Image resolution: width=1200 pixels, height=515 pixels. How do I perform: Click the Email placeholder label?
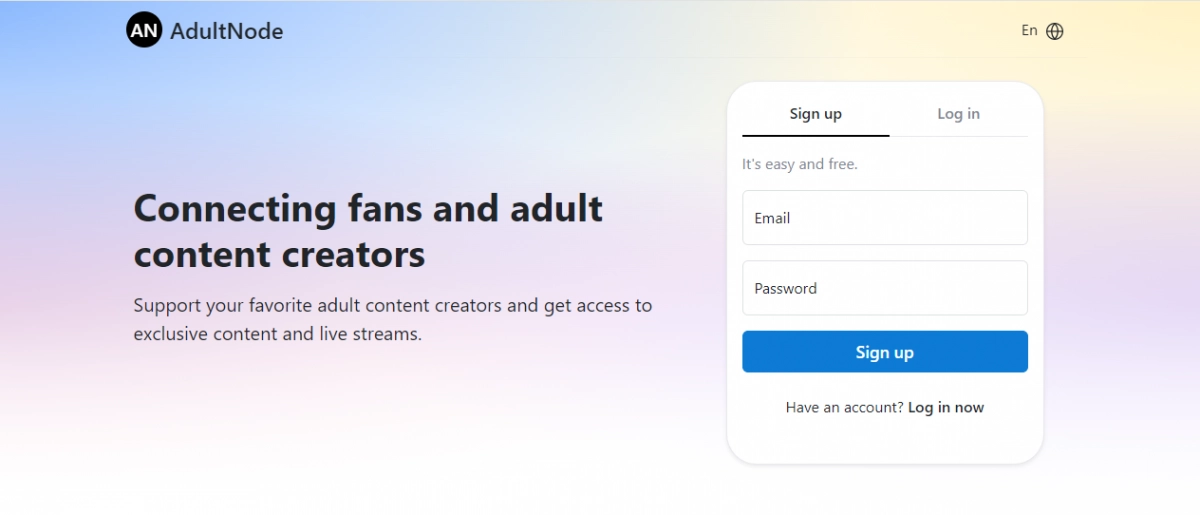point(772,218)
